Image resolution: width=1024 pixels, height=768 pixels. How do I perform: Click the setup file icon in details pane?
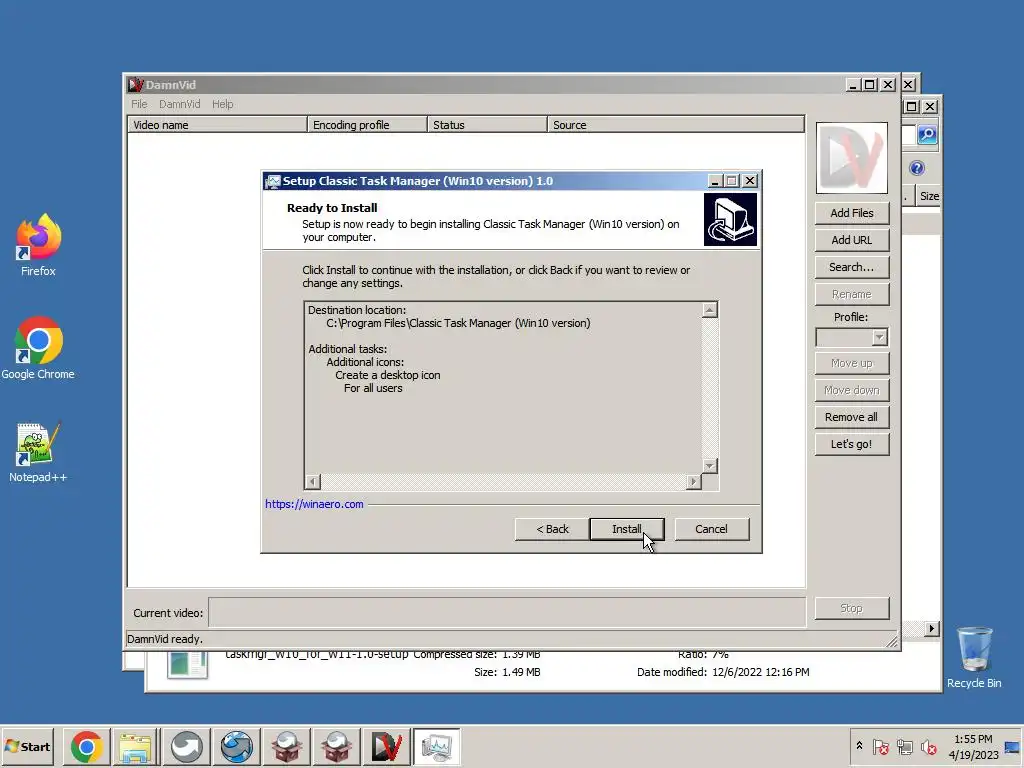tap(187, 664)
